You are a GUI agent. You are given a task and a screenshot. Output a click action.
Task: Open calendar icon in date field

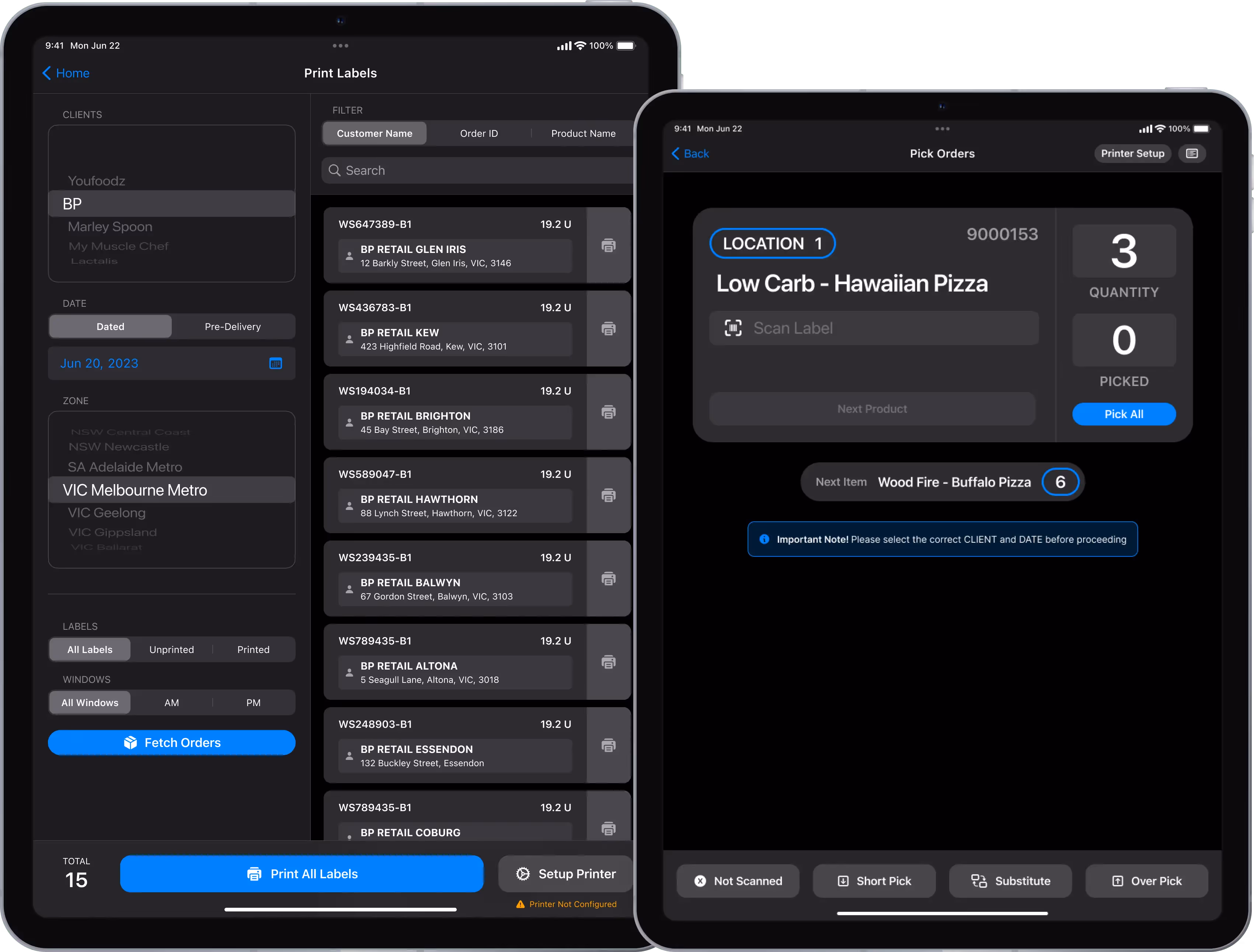click(x=275, y=364)
